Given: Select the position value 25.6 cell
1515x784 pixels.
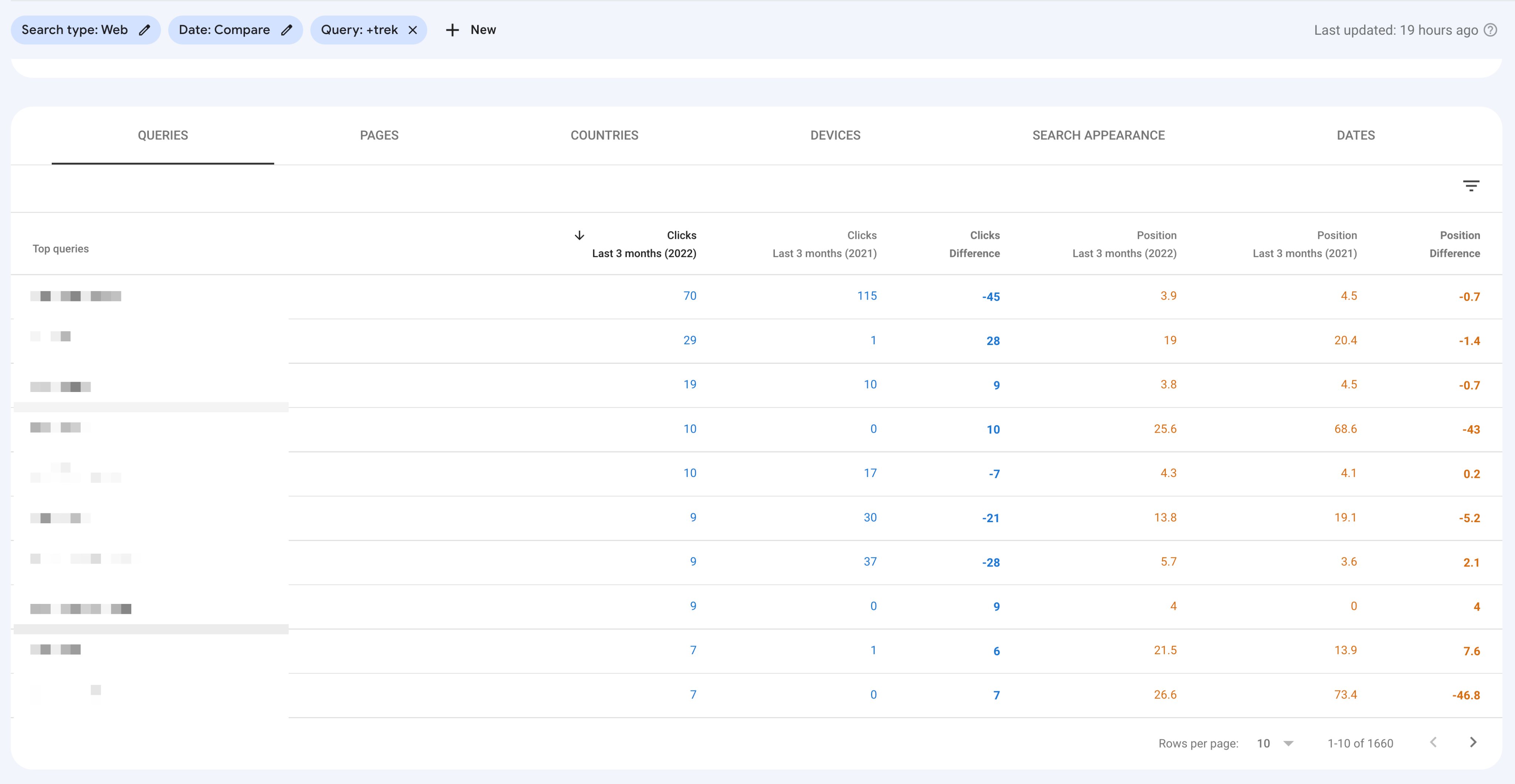Looking at the screenshot, I should (x=1165, y=429).
